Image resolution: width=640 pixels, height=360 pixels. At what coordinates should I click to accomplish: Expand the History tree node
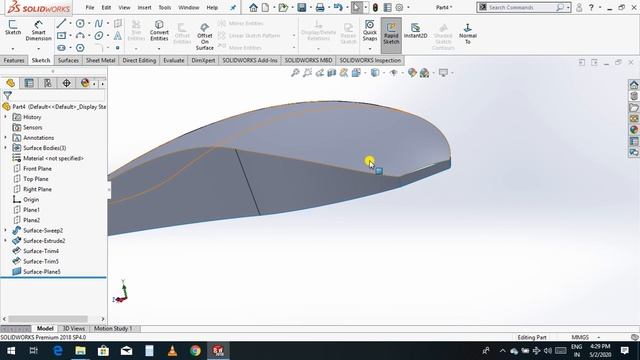5,117
